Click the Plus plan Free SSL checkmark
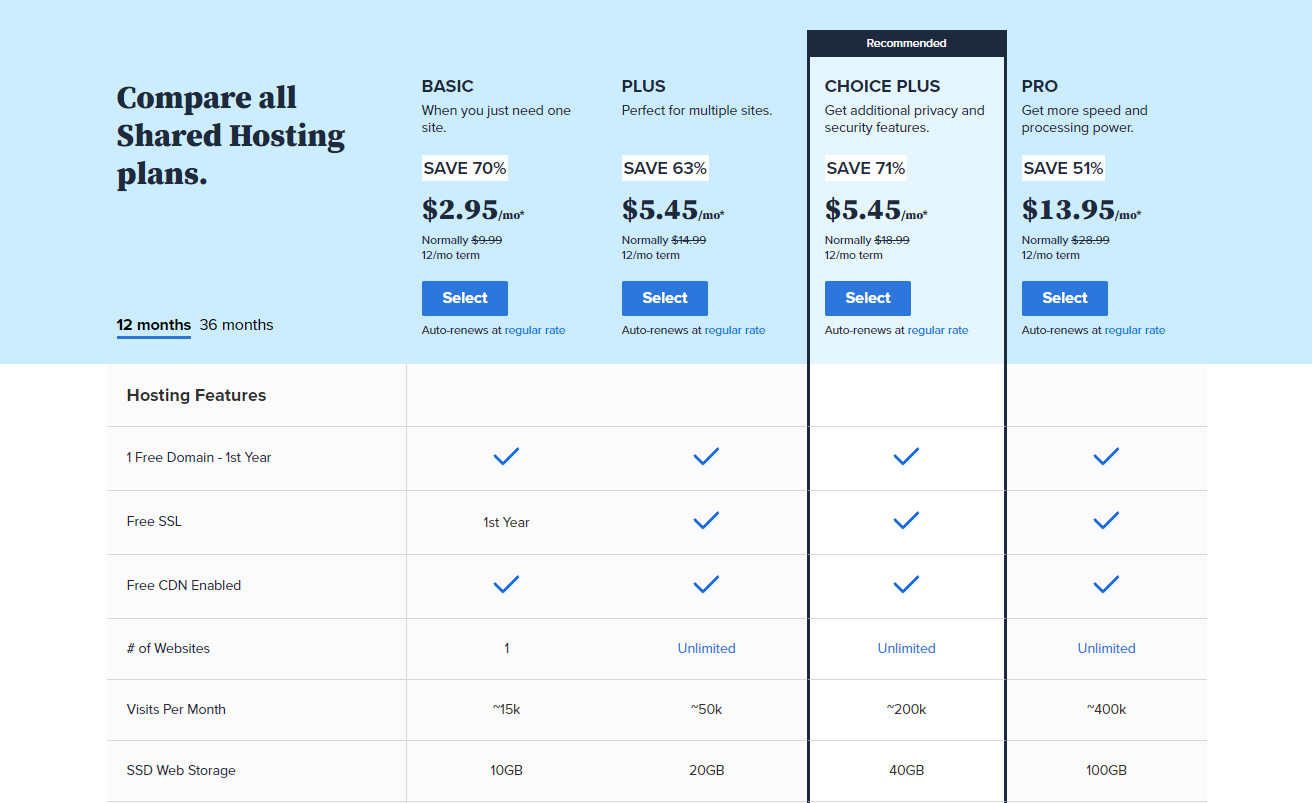 click(x=706, y=521)
